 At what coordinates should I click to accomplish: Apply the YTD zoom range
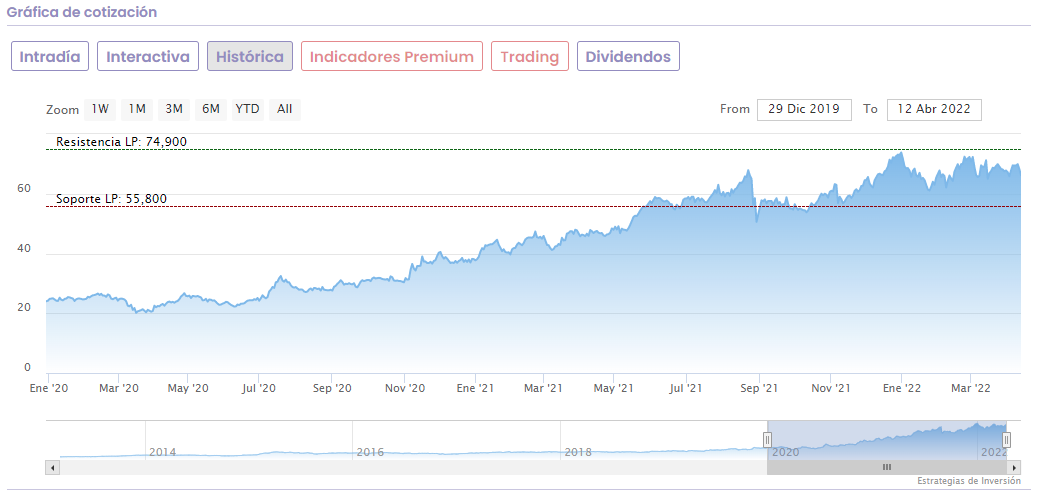tap(247, 109)
